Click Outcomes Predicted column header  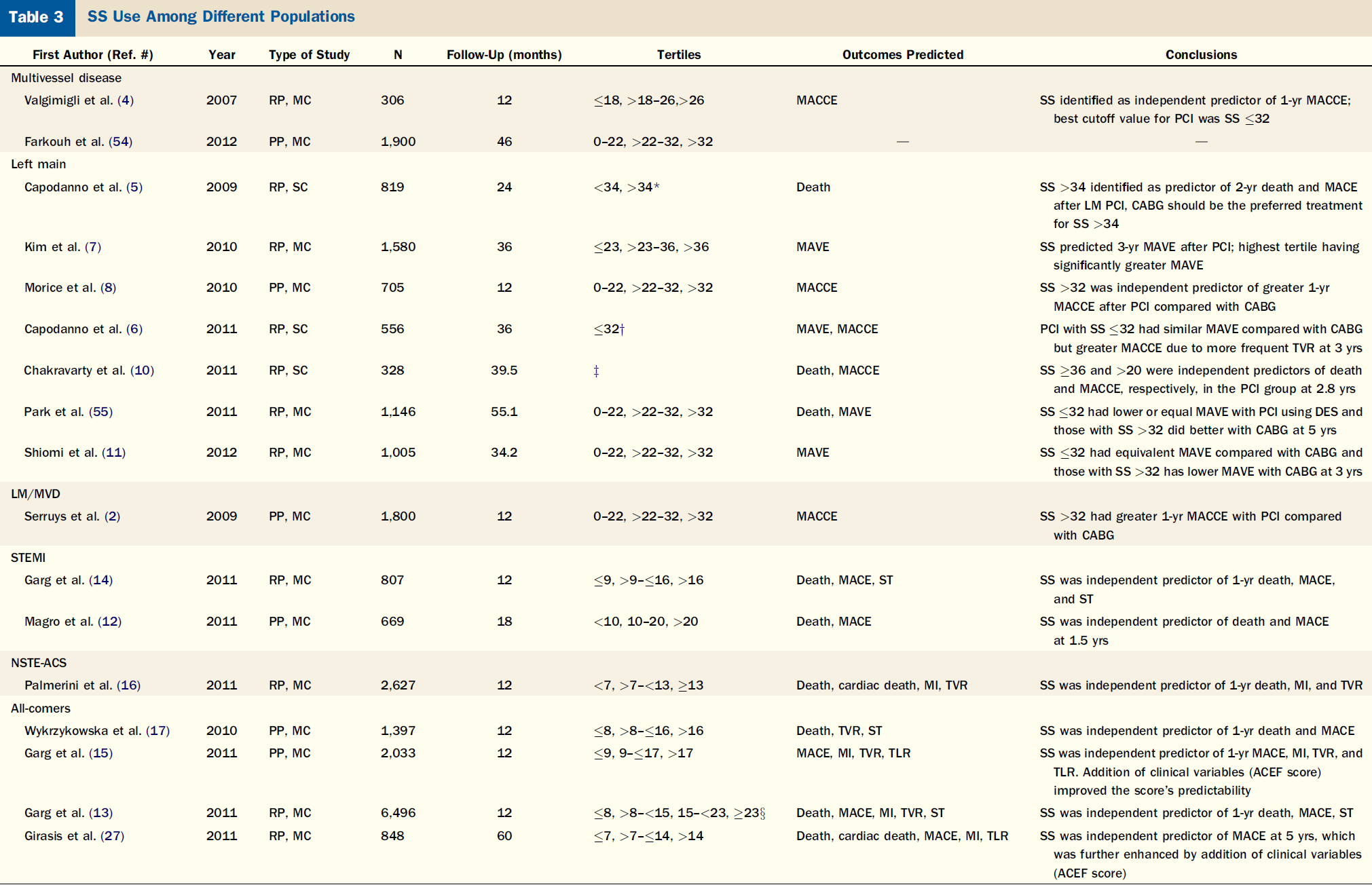point(903,55)
